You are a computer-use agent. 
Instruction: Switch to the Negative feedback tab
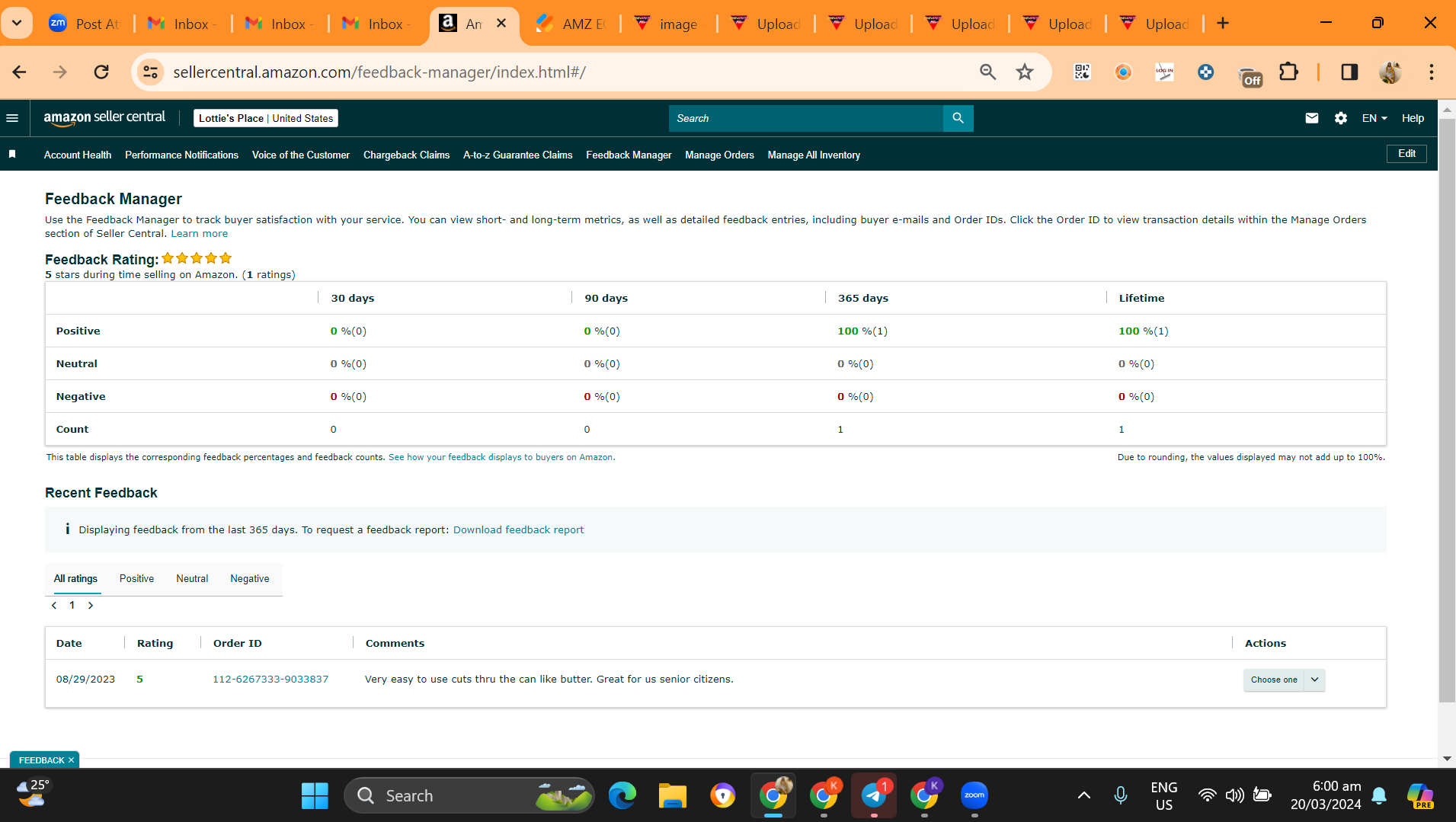[250, 579]
